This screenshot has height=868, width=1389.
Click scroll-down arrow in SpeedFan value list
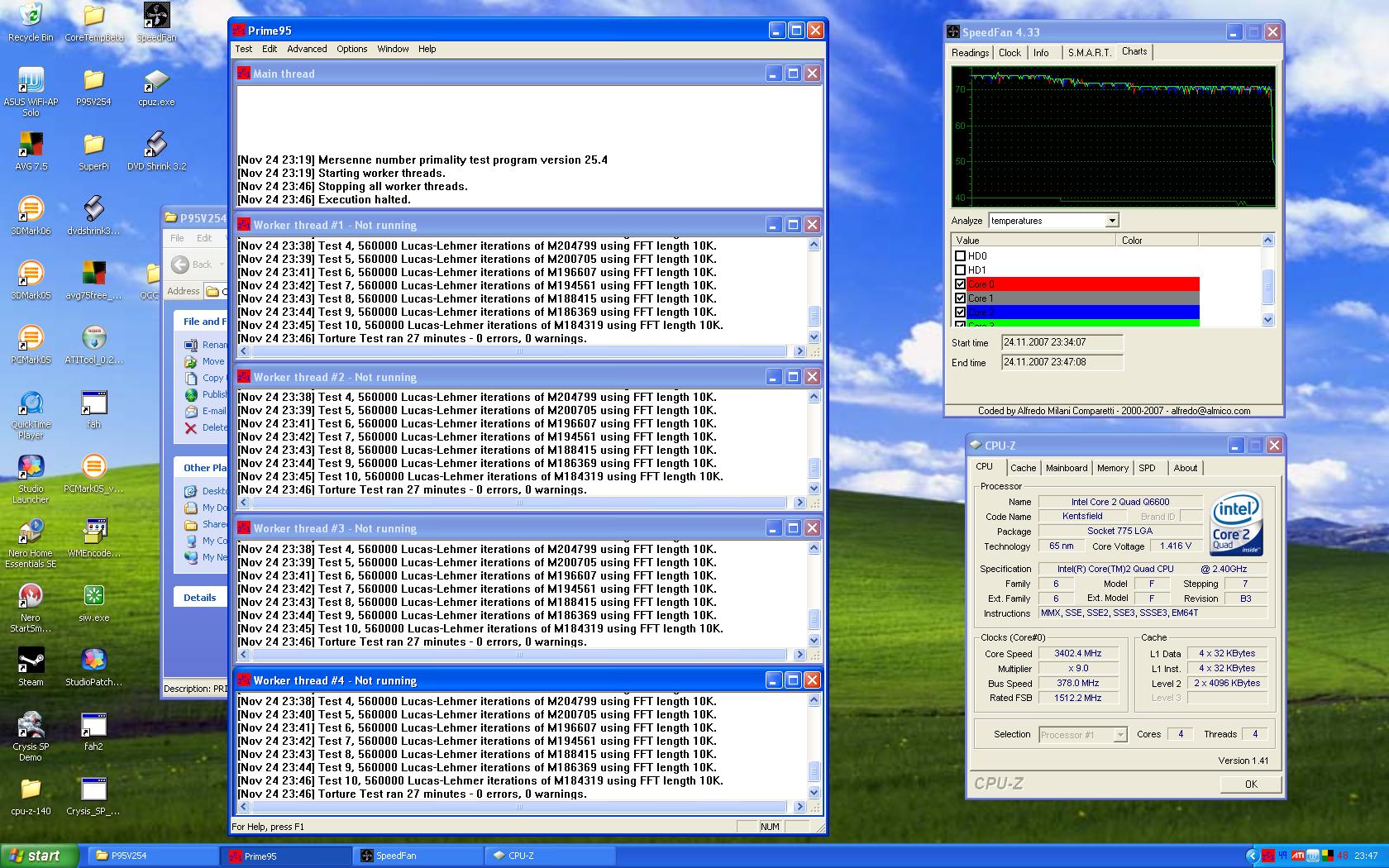coord(1268,320)
